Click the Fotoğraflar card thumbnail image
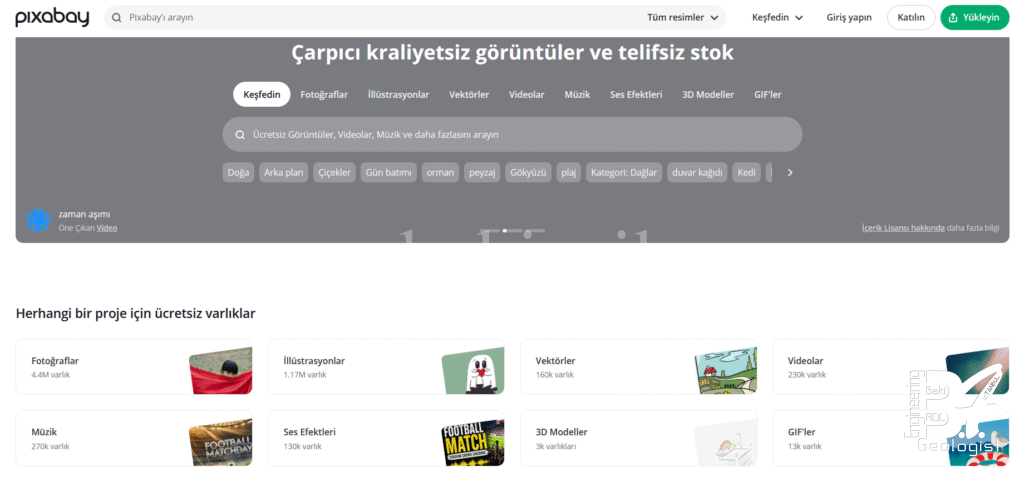The height and width of the screenshot is (477, 1024). click(221, 370)
